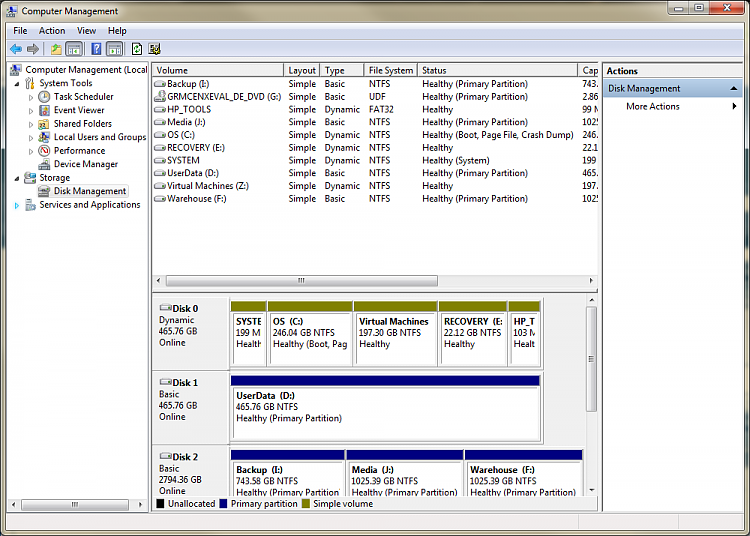750x536 pixels.
Task: Toggle the Show/Hide Console Tree icon
Action: [x=74, y=49]
